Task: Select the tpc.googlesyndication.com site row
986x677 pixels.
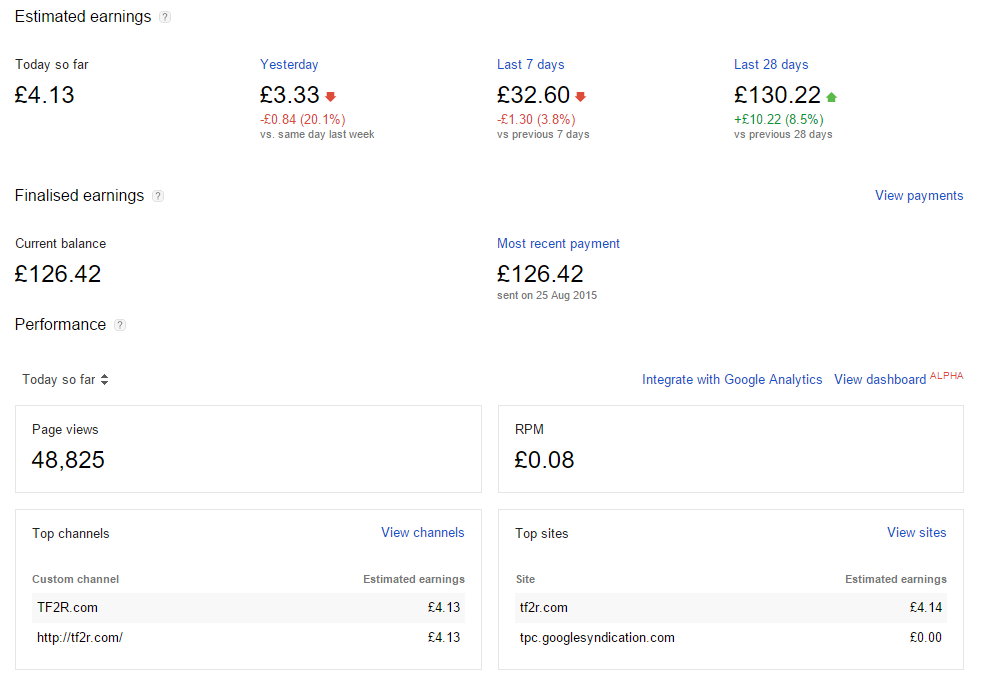Action: (731, 637)
